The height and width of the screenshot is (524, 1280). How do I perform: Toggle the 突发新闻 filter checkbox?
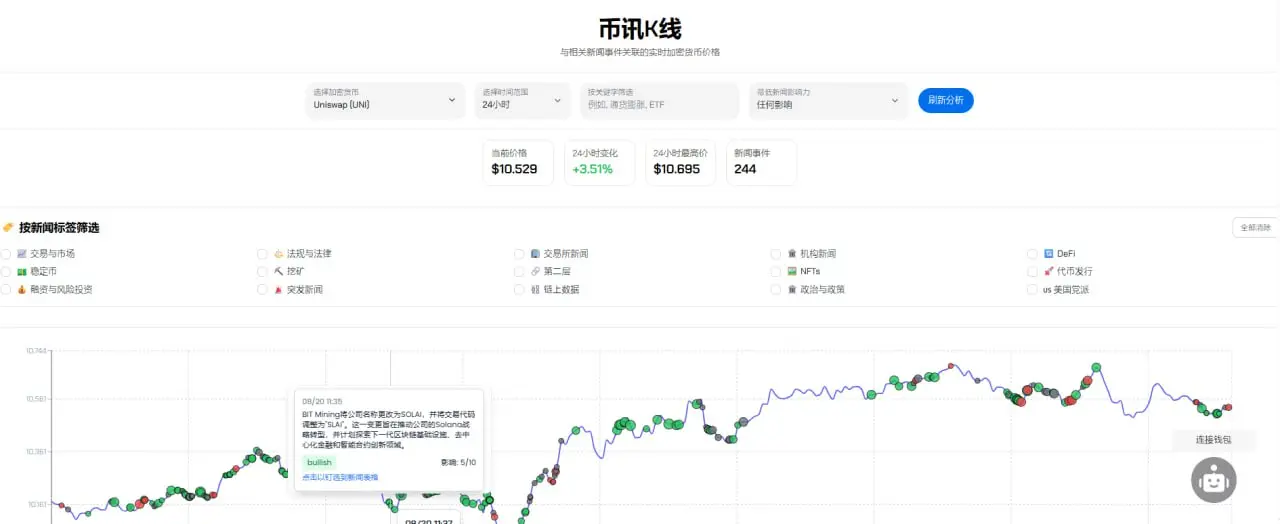click(x=263, y=290)
